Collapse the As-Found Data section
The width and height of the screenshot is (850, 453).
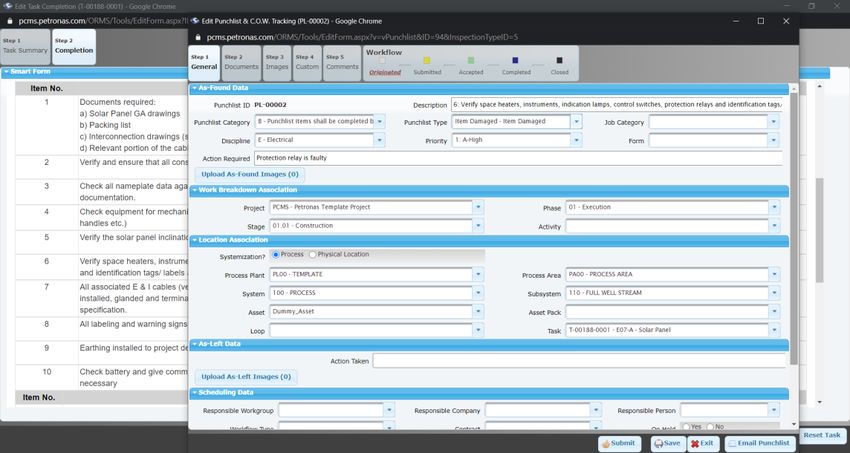[x=194, y=88]
